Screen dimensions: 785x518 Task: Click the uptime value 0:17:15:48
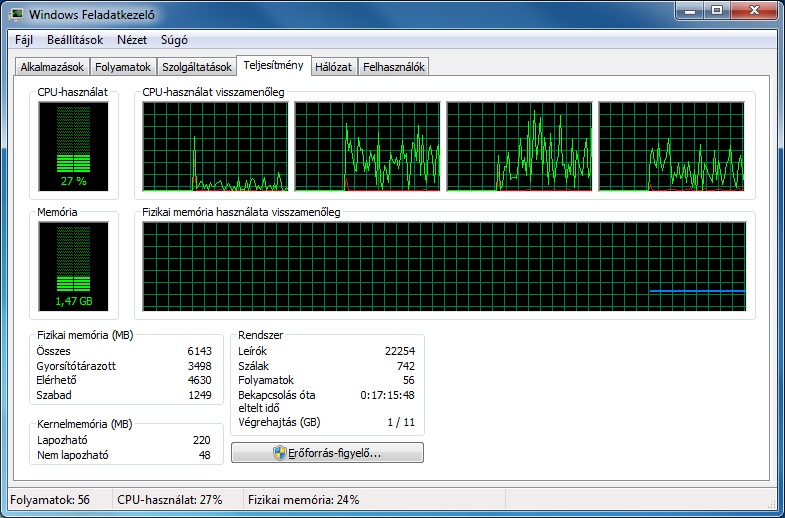[x=387, y=395]
